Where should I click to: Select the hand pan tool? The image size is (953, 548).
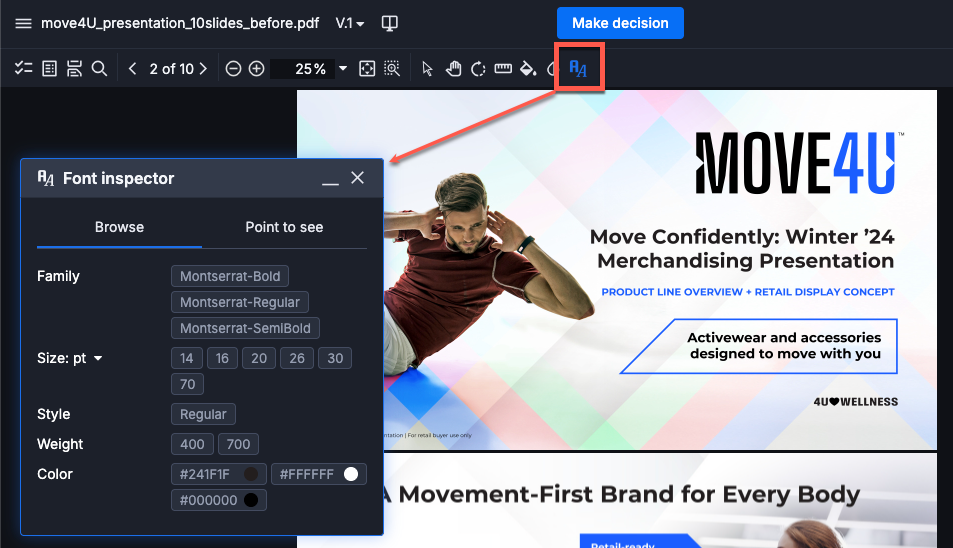click(x=453, y=69)
